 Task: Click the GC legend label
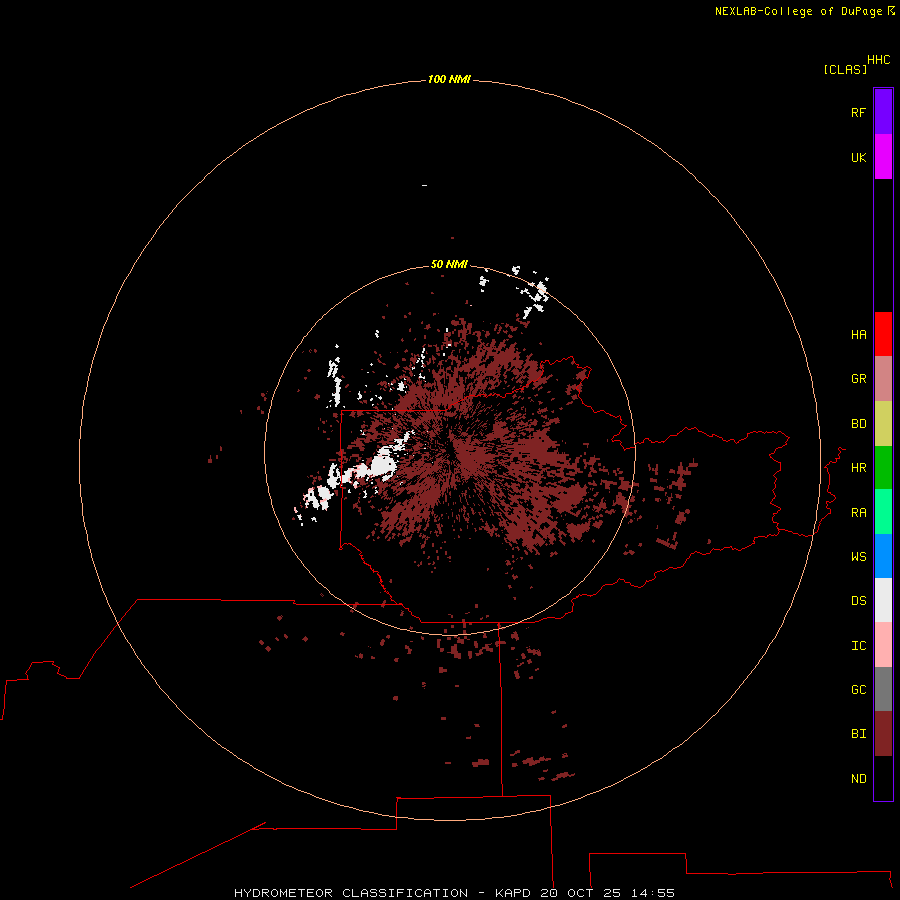pos(859,689)
